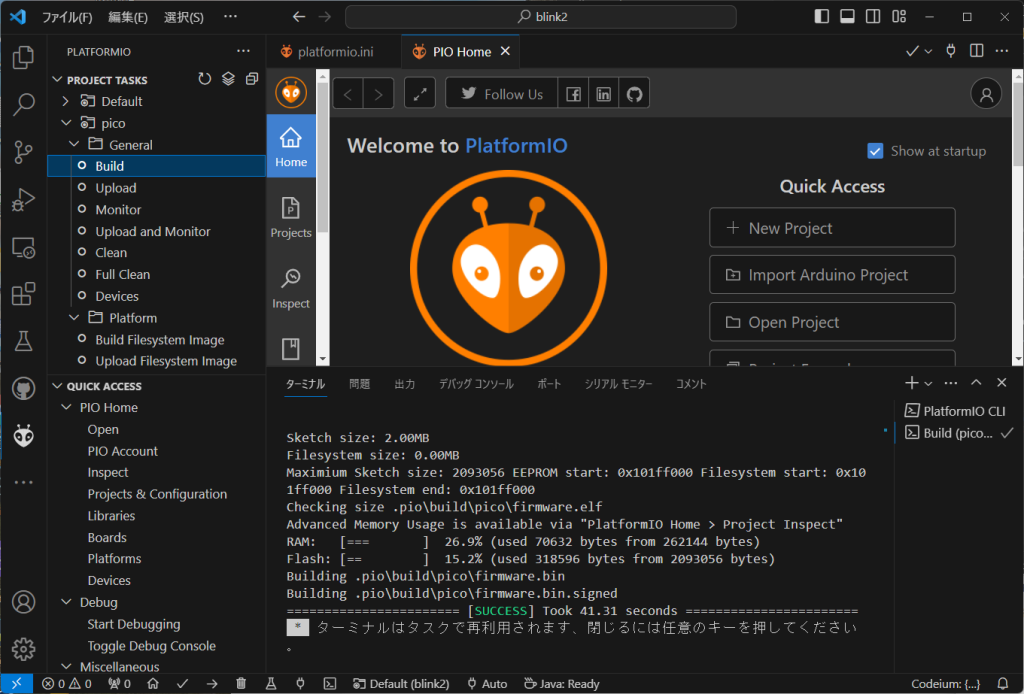
Task: Click the trash Clean icon in status bar
Action: (x=241, y=684)
